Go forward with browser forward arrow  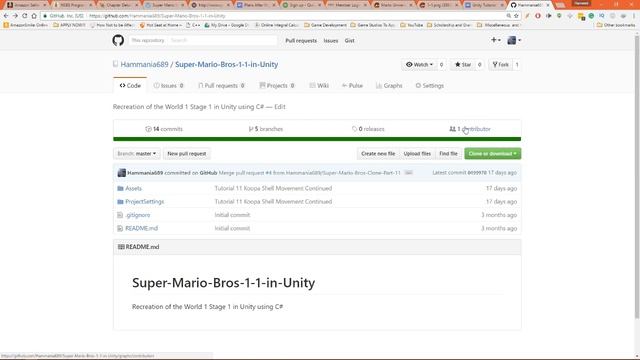15,16
